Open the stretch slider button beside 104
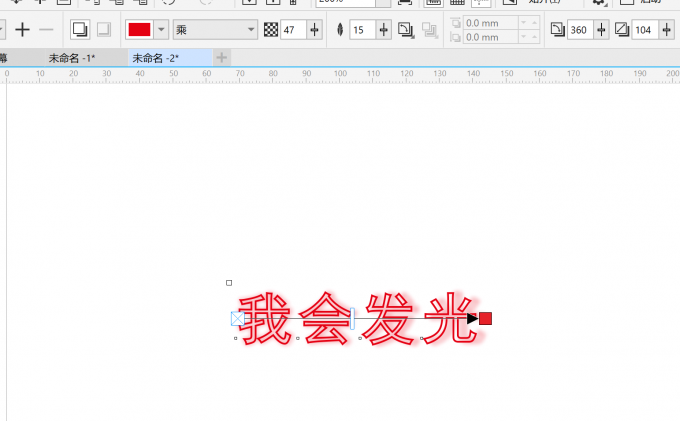This screenshot has width=680, height=421. click(x=666, y=30)
